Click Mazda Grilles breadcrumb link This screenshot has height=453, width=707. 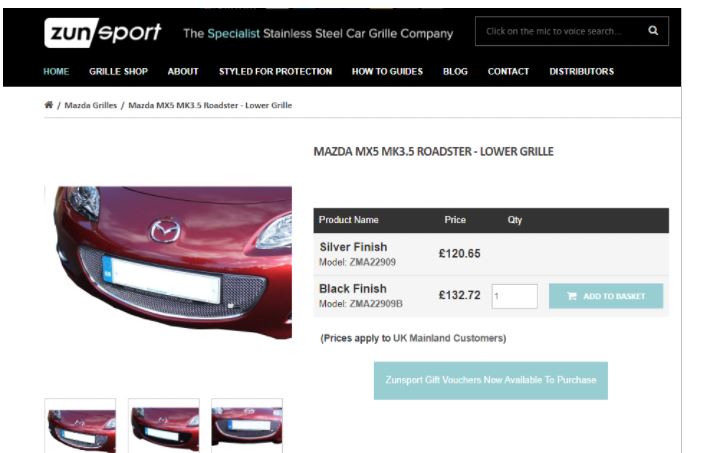[x=91, y=105]
